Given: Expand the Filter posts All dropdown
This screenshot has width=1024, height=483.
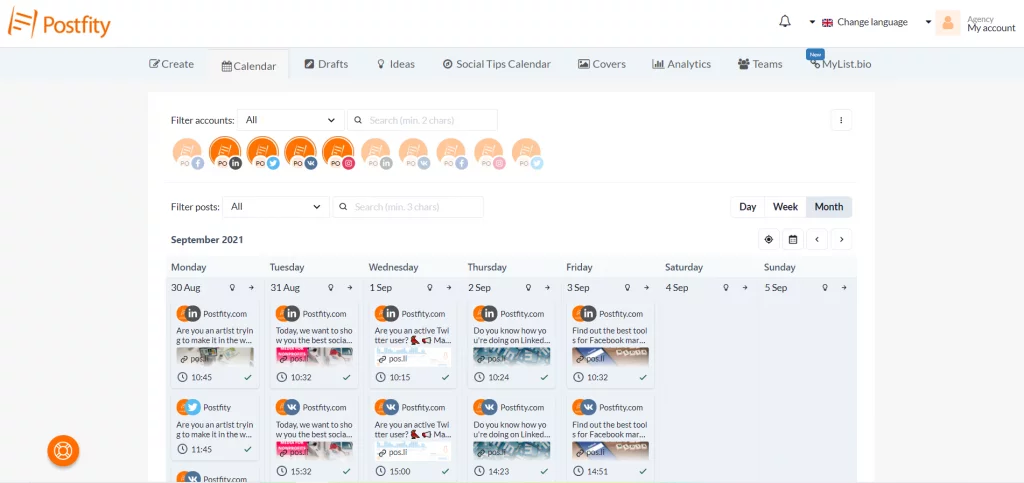Looking at the screenshot, I should click(x=276, y=207).
